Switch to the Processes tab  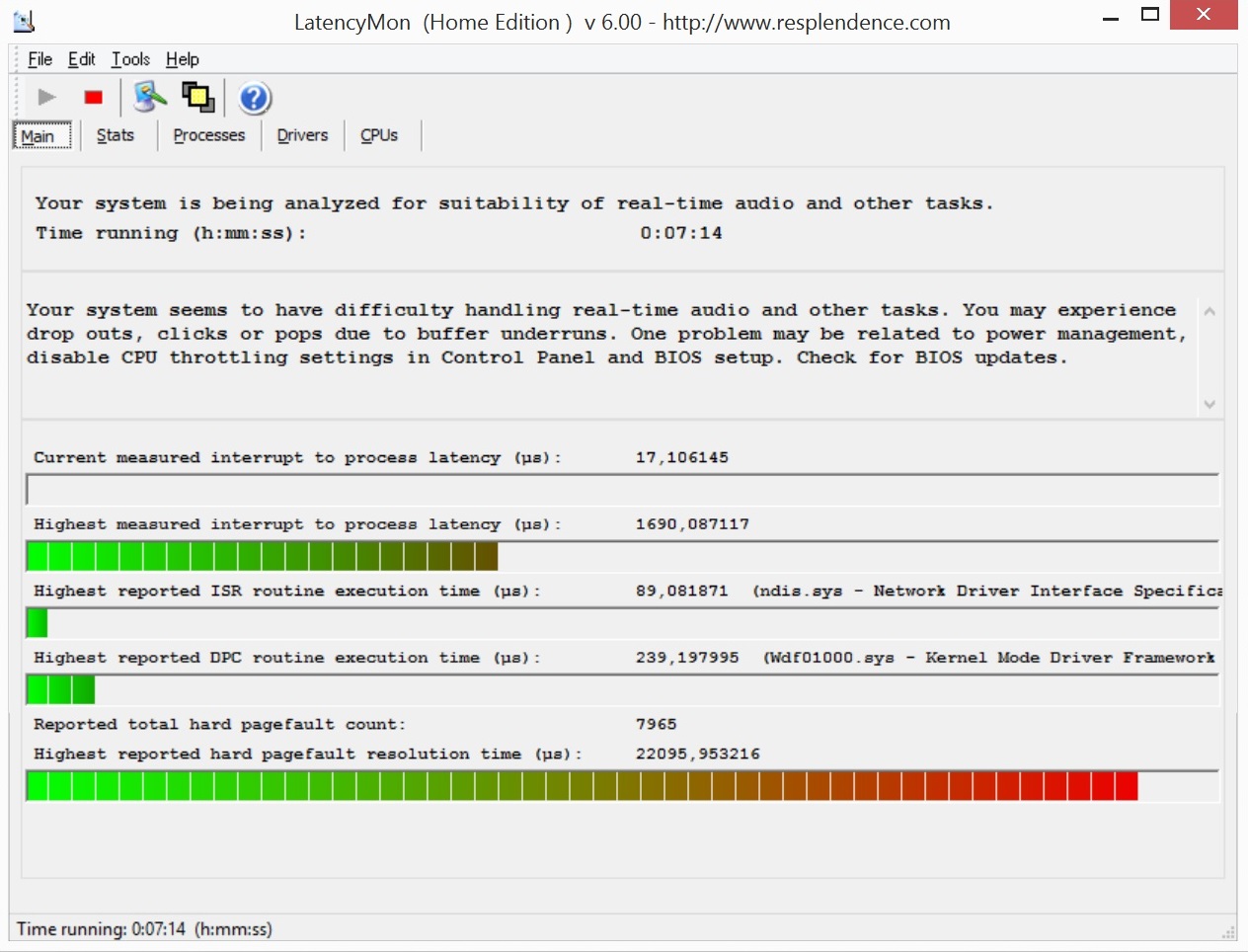click(x=208, y=135)
